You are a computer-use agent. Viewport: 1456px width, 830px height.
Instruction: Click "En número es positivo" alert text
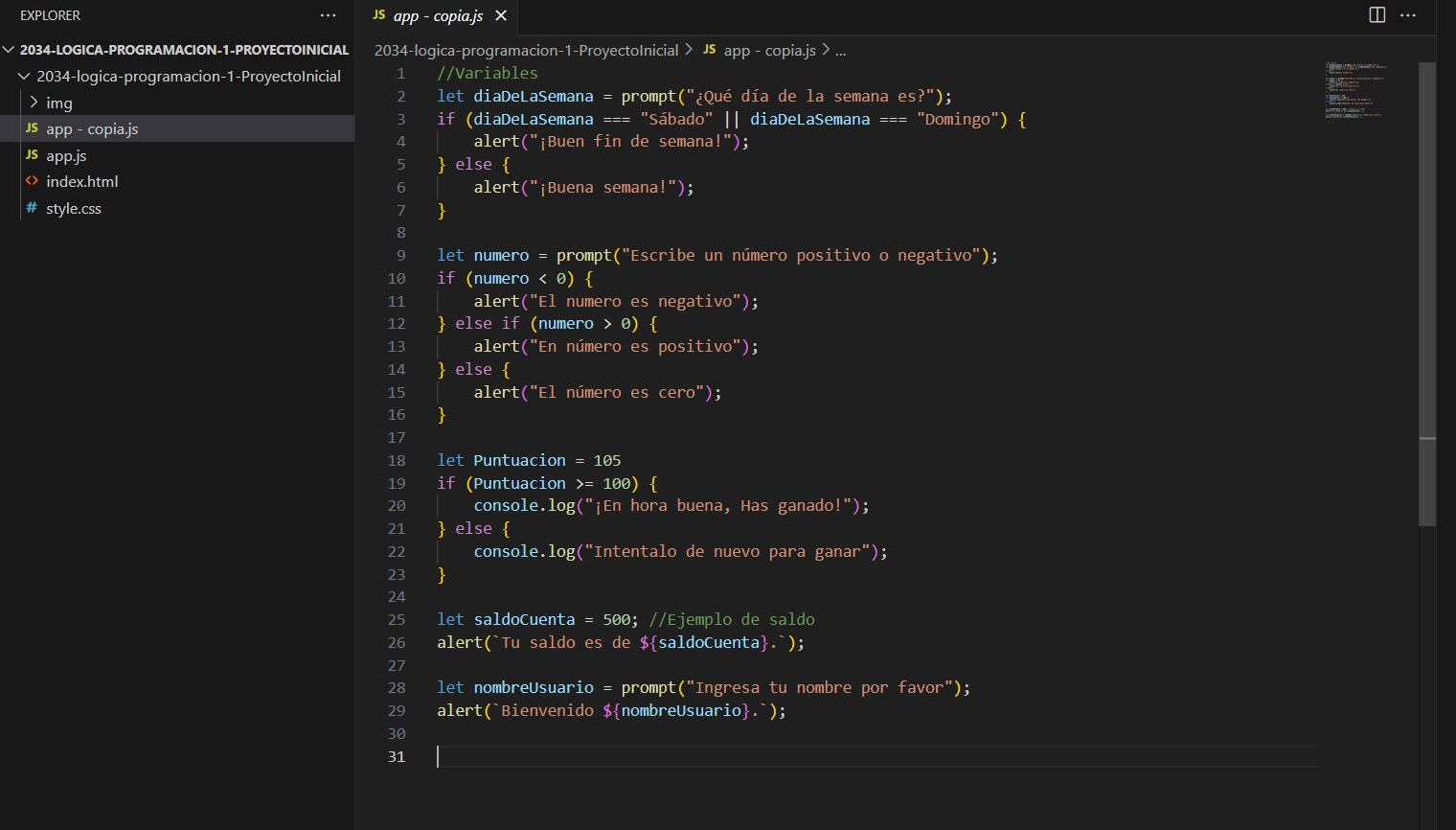635,346
